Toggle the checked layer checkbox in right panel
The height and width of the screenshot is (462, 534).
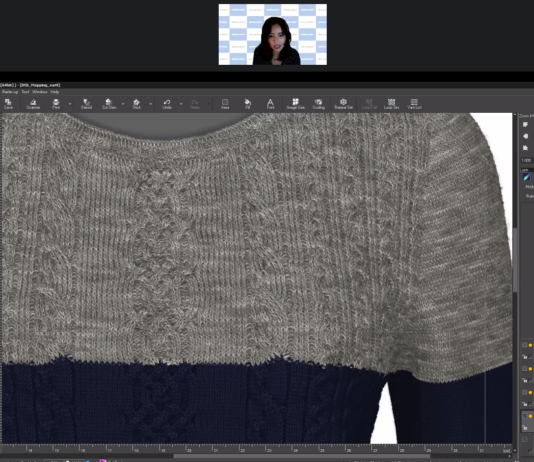coord(525,416)
